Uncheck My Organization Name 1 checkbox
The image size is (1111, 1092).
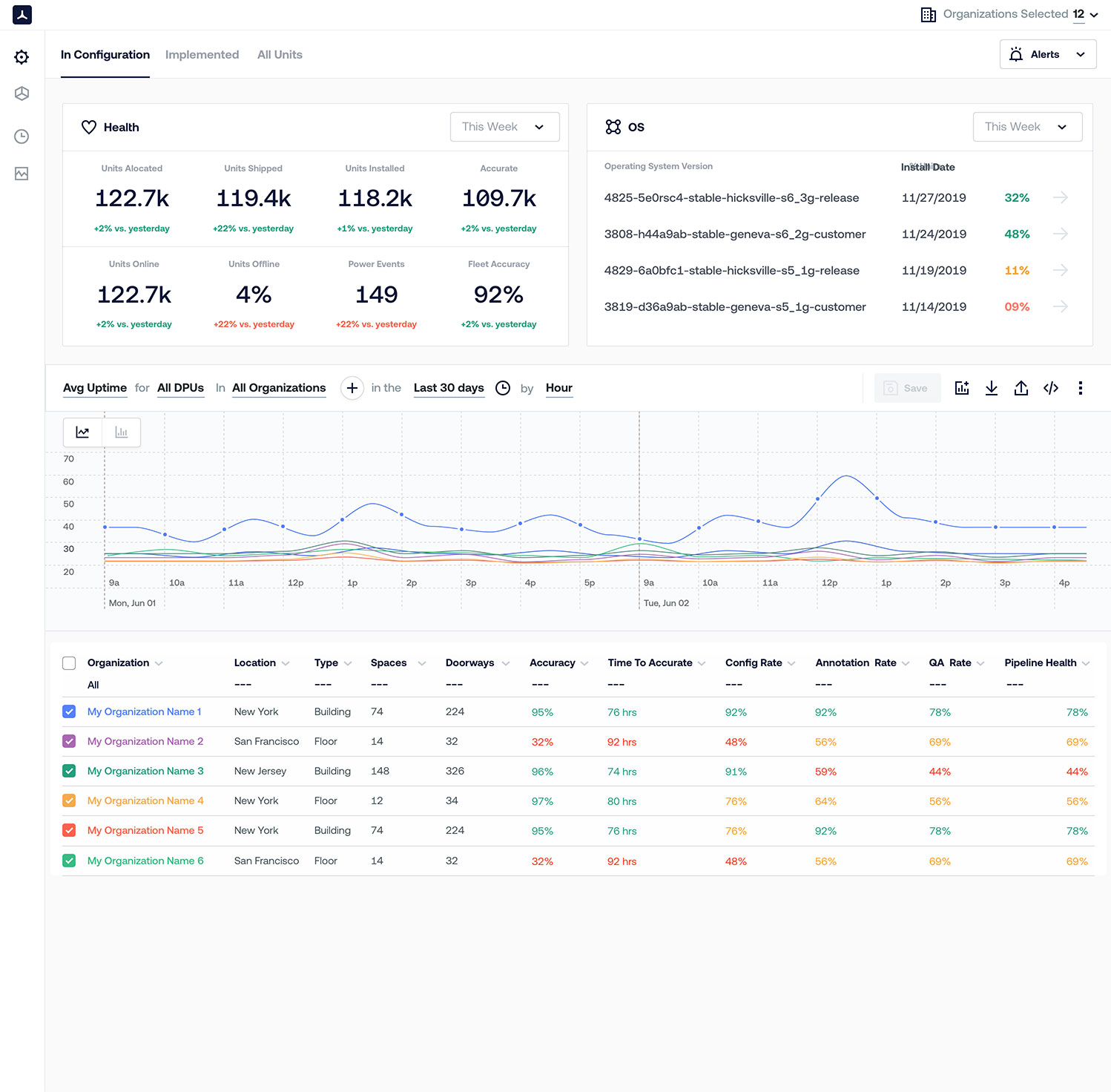[x=69, y=711]
